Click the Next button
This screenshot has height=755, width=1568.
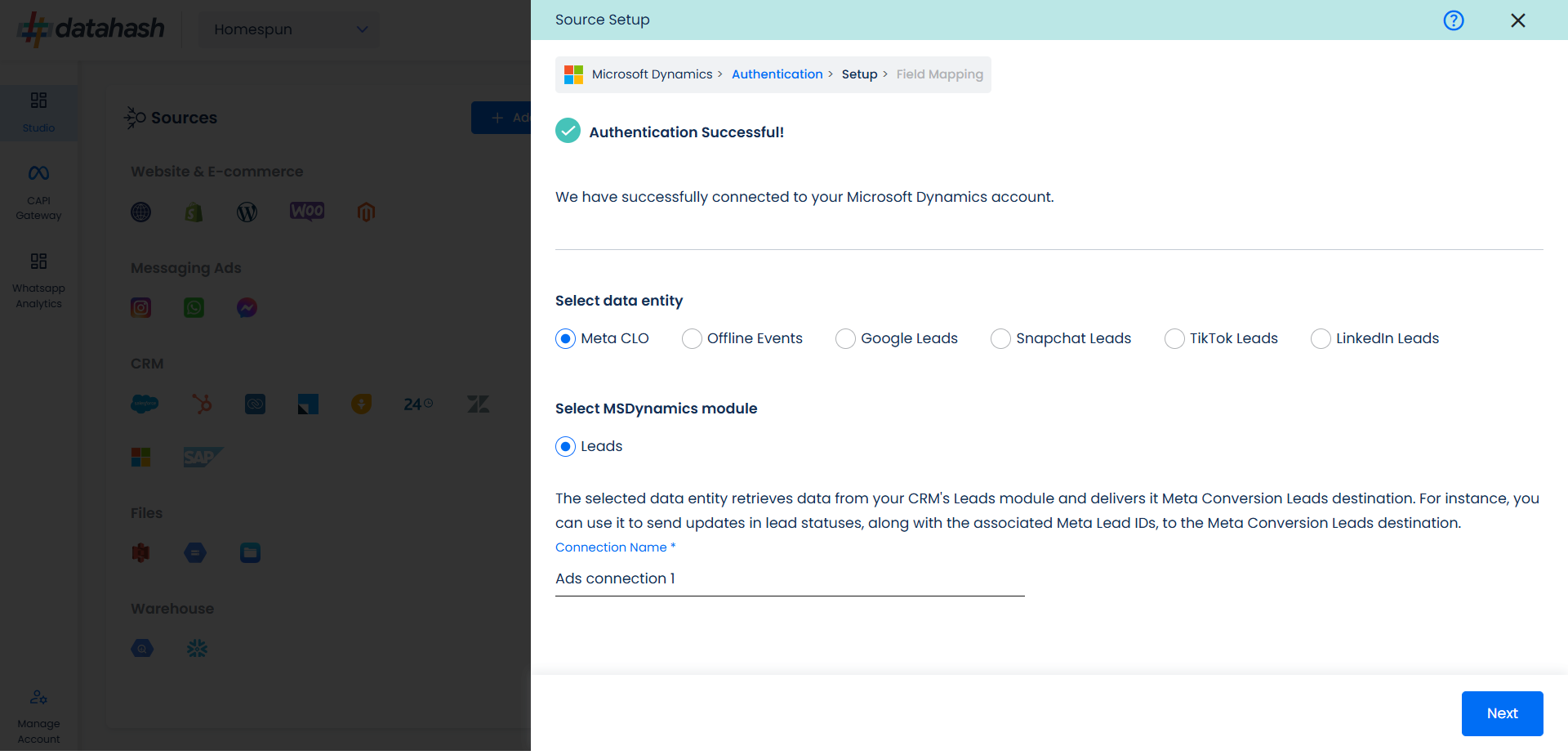click(x=1502, y=713)
